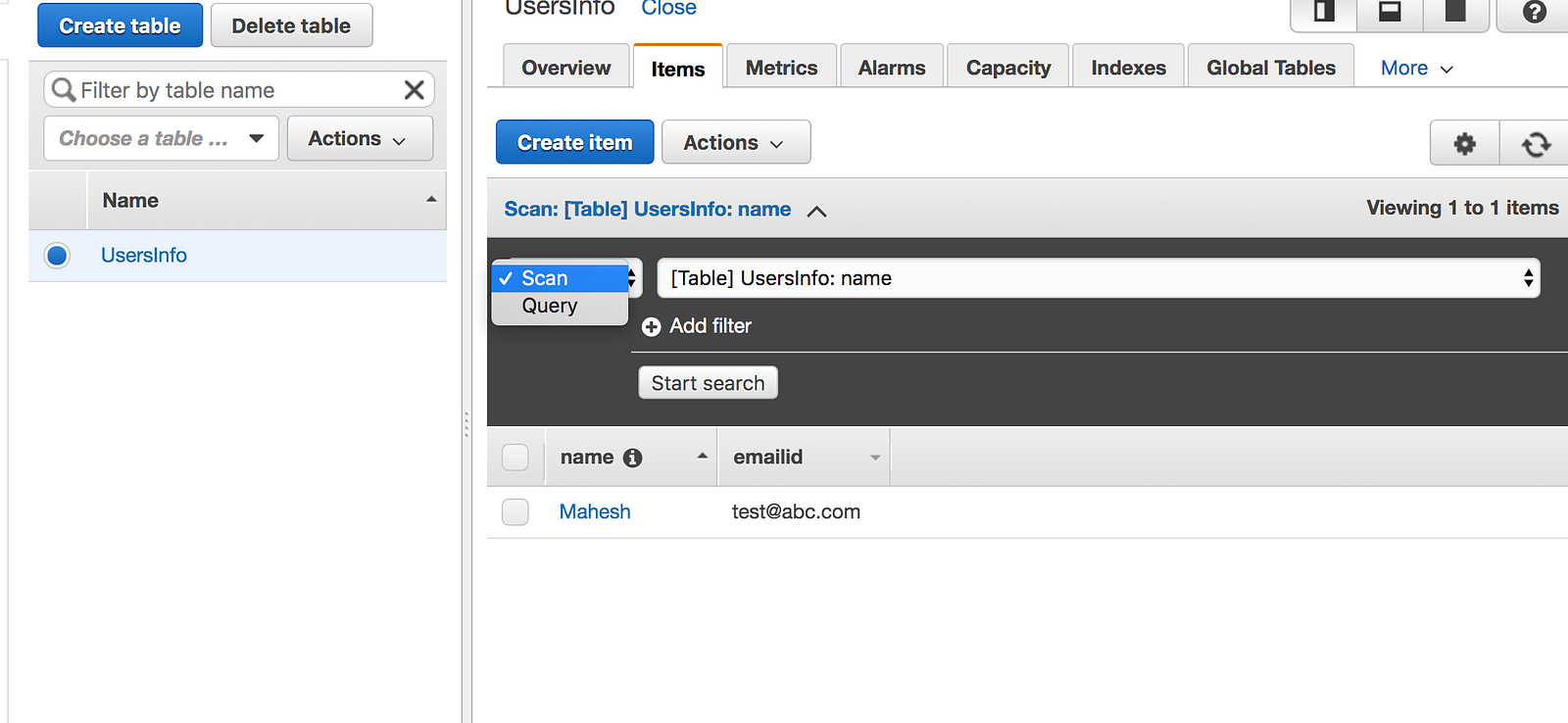Click the Delete table button
The image size is (1568, 723).
click(x=291, y=25)
